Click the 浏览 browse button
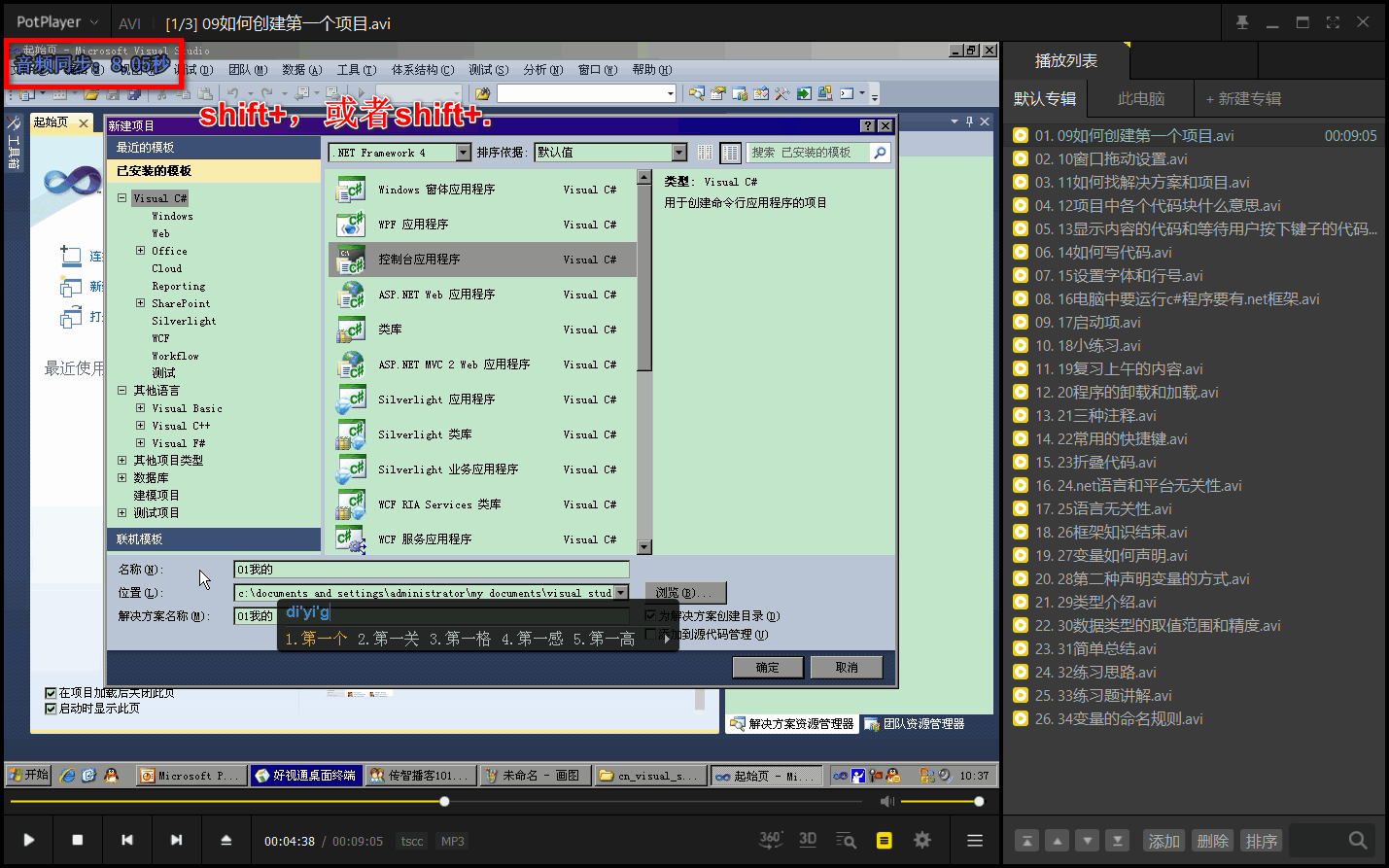The image size is (1389, 868). point(685,593)
